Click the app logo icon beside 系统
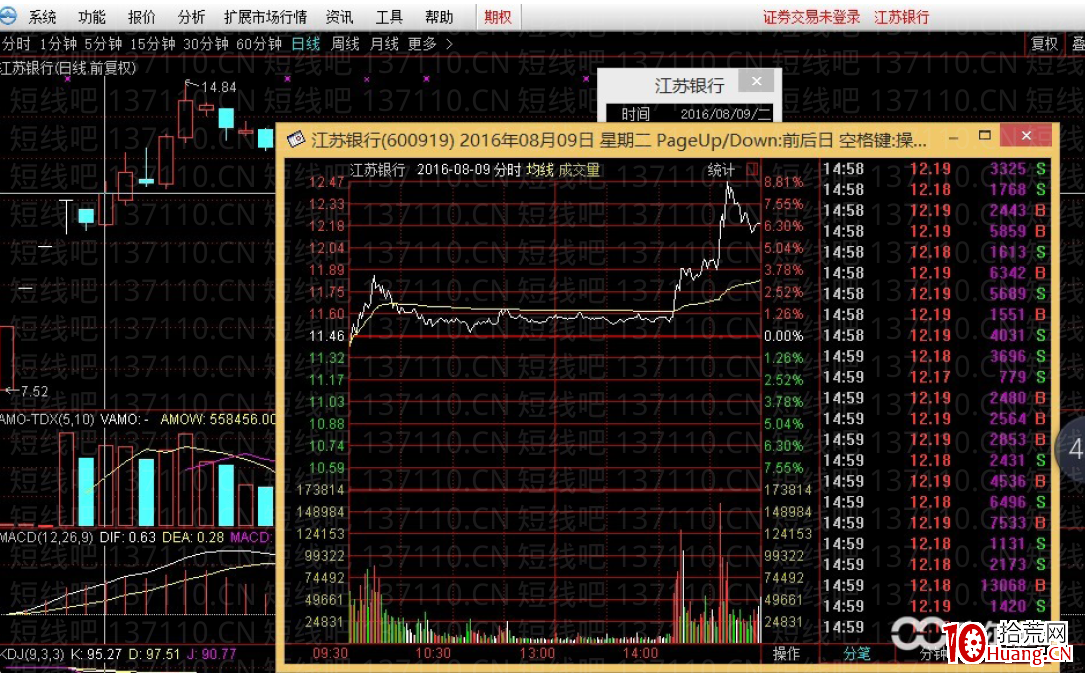 click(x=11, y=16)
